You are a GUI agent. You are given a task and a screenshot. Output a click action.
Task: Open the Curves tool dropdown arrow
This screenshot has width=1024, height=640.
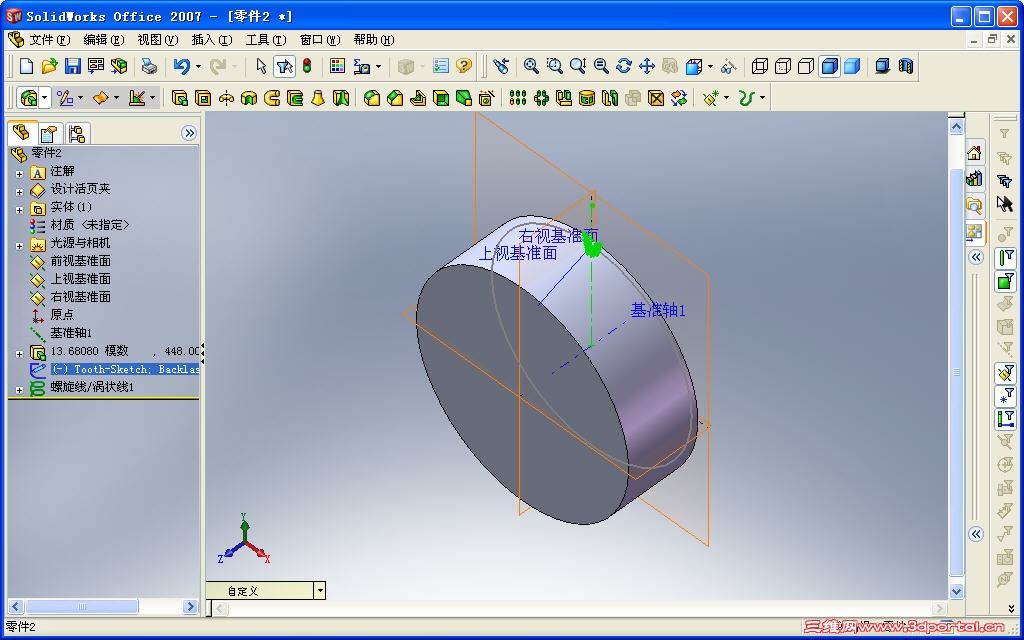(762, 98)
